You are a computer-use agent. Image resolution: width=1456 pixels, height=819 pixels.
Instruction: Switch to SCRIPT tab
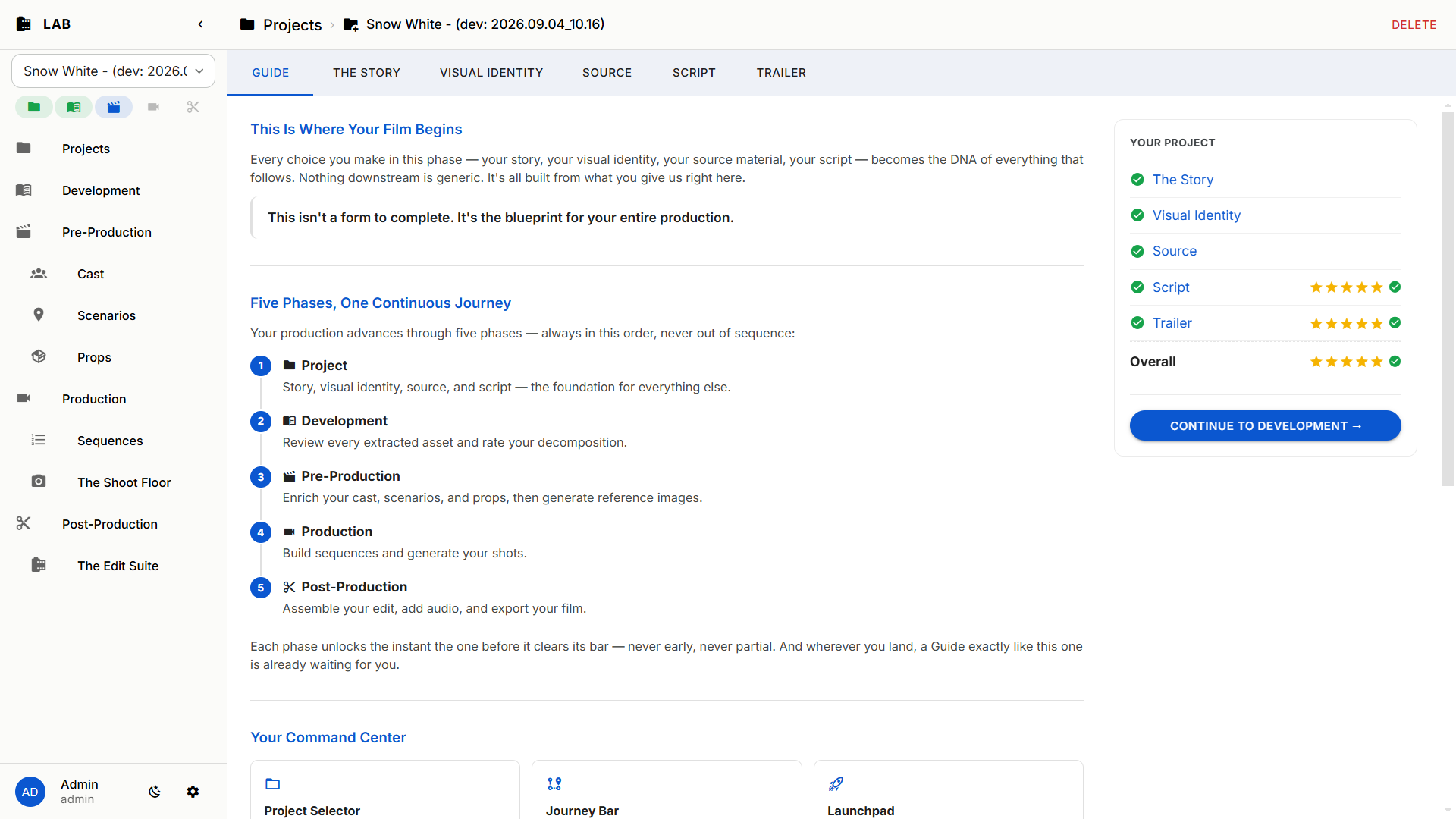tap(694, 73)
